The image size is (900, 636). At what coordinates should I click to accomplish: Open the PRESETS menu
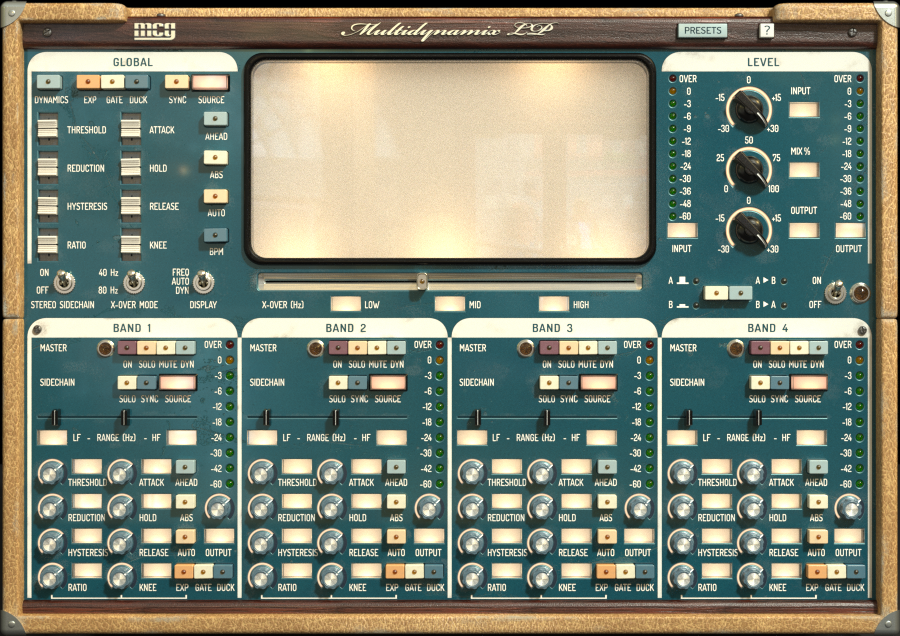pos(703,30)
